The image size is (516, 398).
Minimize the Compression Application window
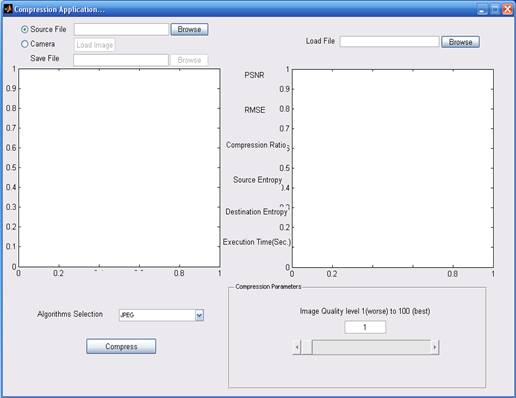point(482,9)
